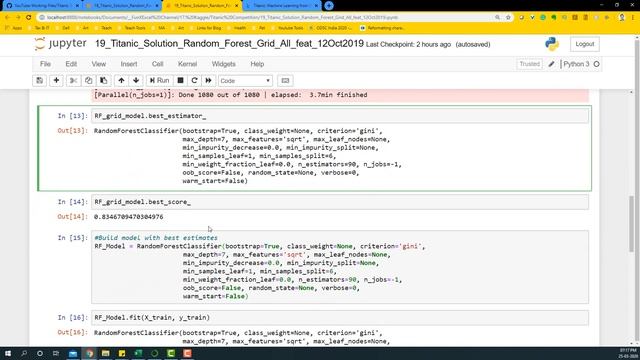
Task: Open File Explorer from the taskbar
Action: coord(106,353)
